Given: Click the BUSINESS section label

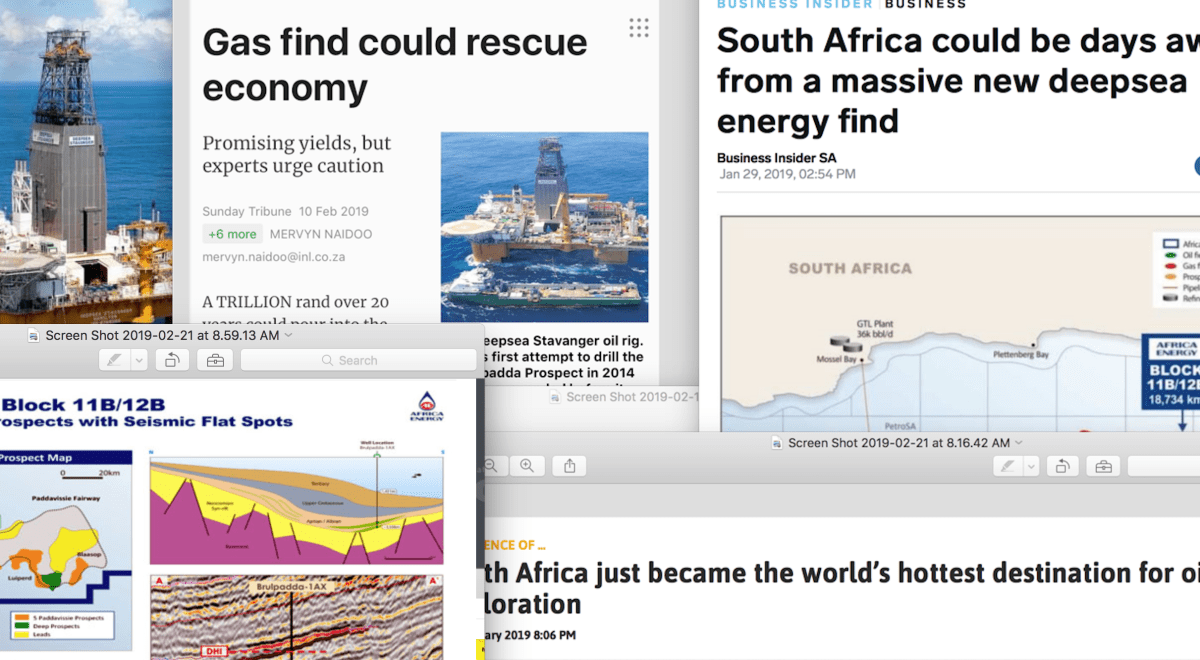Looking at the screenshot, I should click(925, 4).
